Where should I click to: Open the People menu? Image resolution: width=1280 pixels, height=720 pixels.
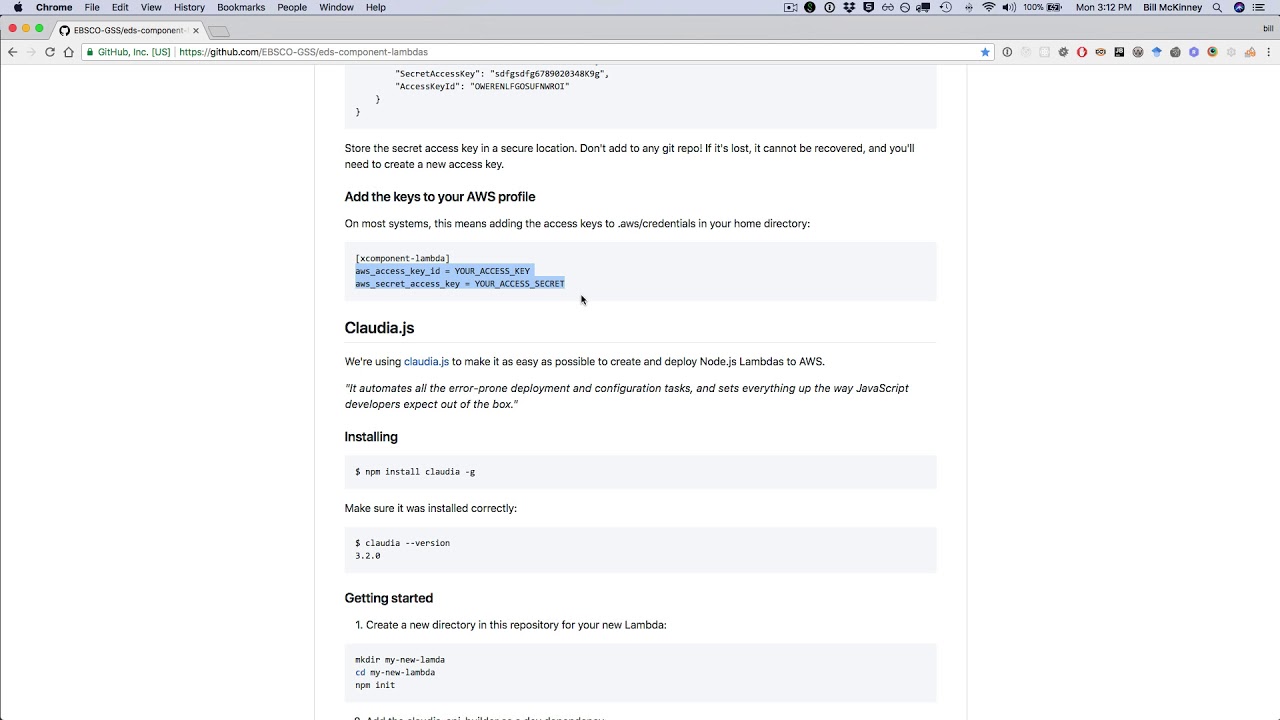pyautogui.click(x=292, y=7)
